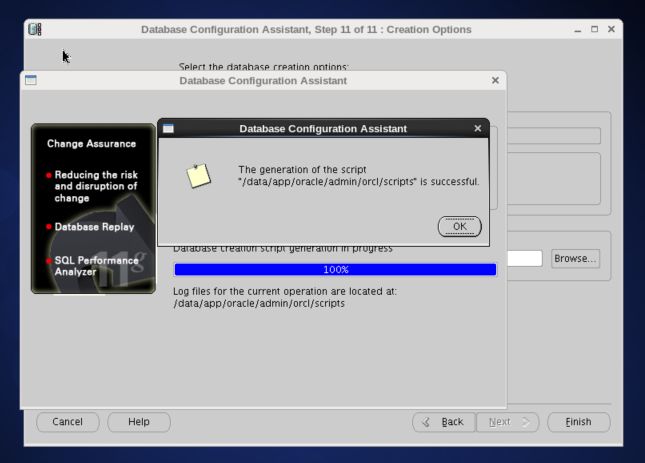Click OK in the script success dialog
Viewport: 645px width, 463px height.
459,226
